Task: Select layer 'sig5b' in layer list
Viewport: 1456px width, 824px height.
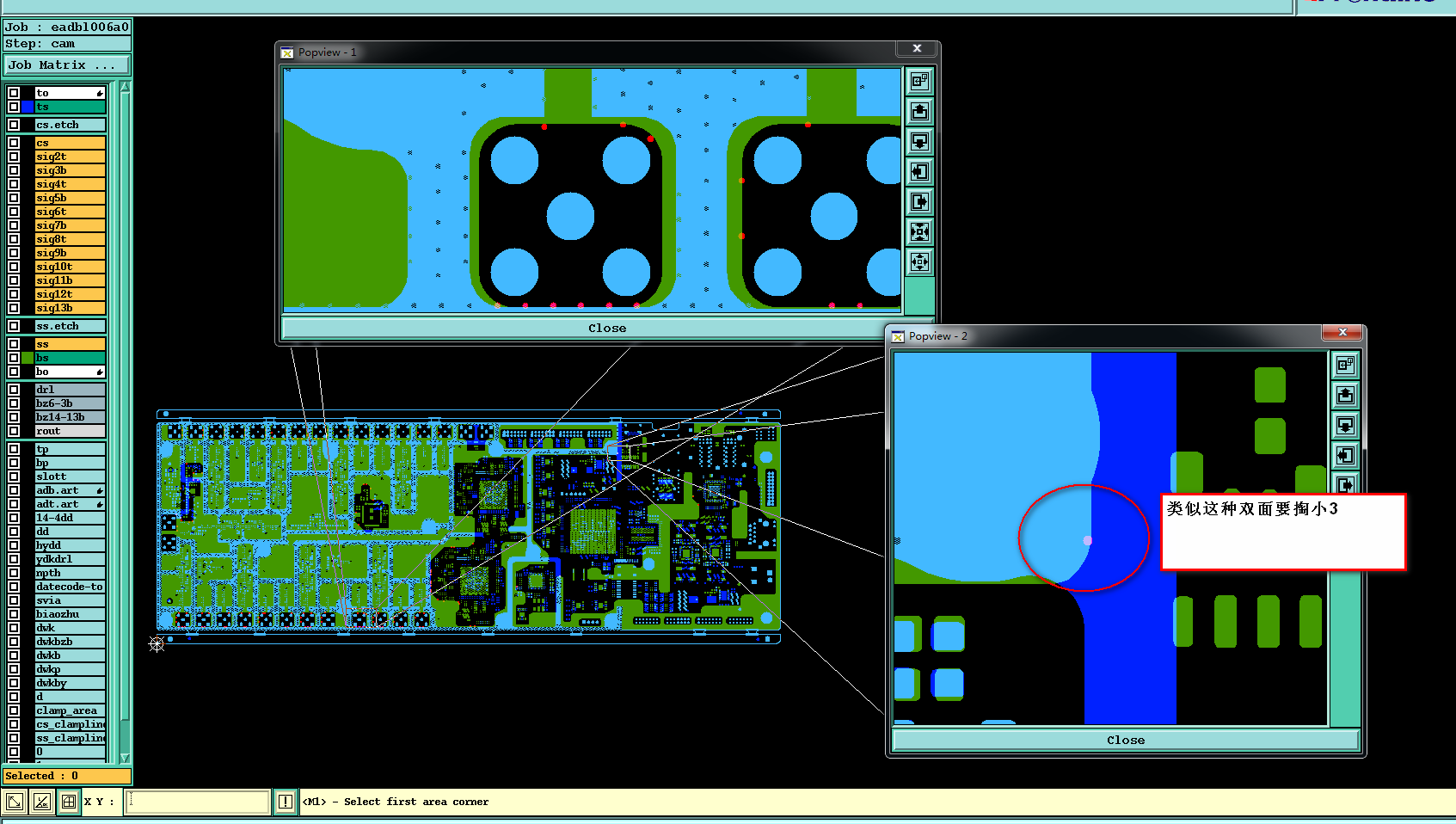Action: pos(70,198)
